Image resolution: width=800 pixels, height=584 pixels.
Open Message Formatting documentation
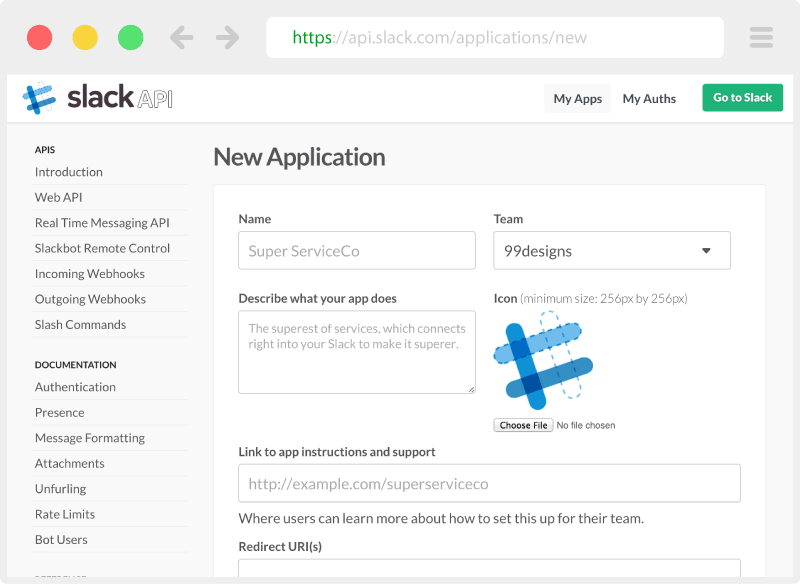coord(90,438)
